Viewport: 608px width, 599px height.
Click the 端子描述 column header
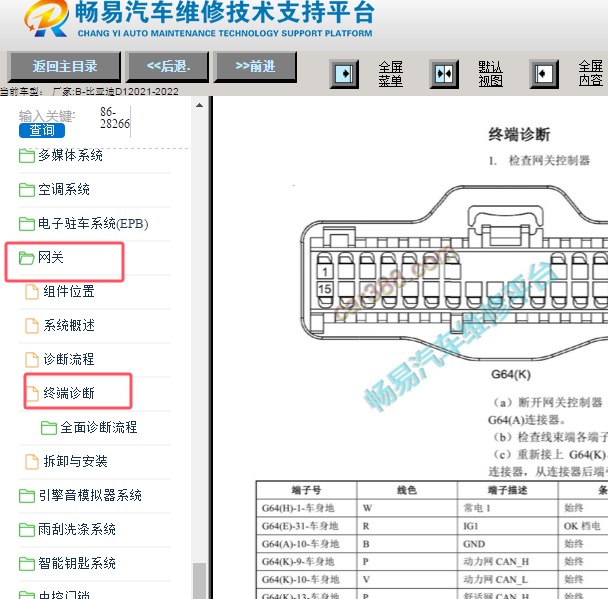point(508,490)
